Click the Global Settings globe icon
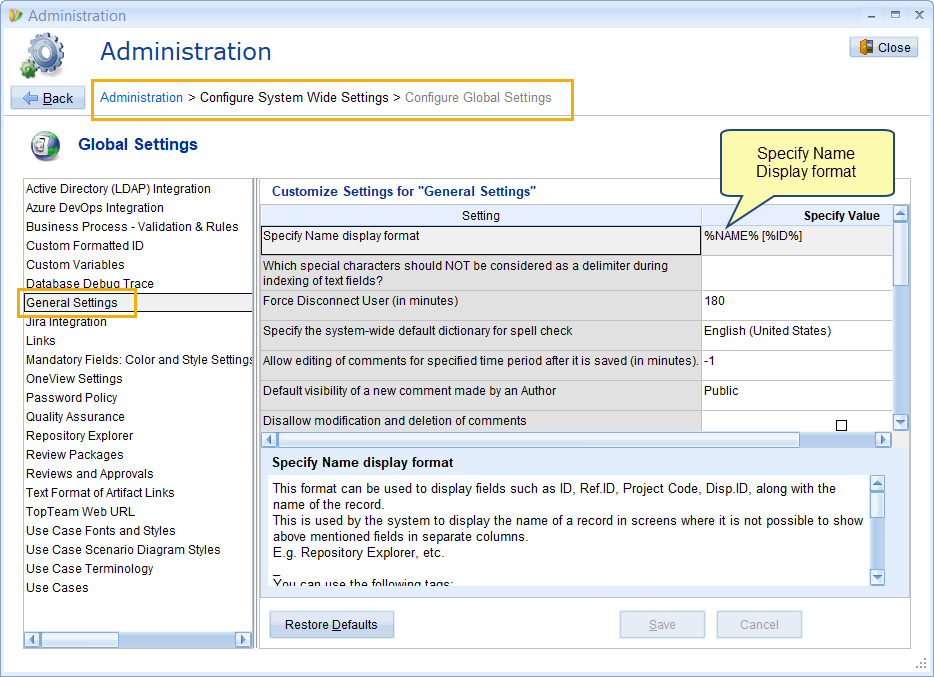This screenshot has width=934, height=677. [x=45, y=146]
